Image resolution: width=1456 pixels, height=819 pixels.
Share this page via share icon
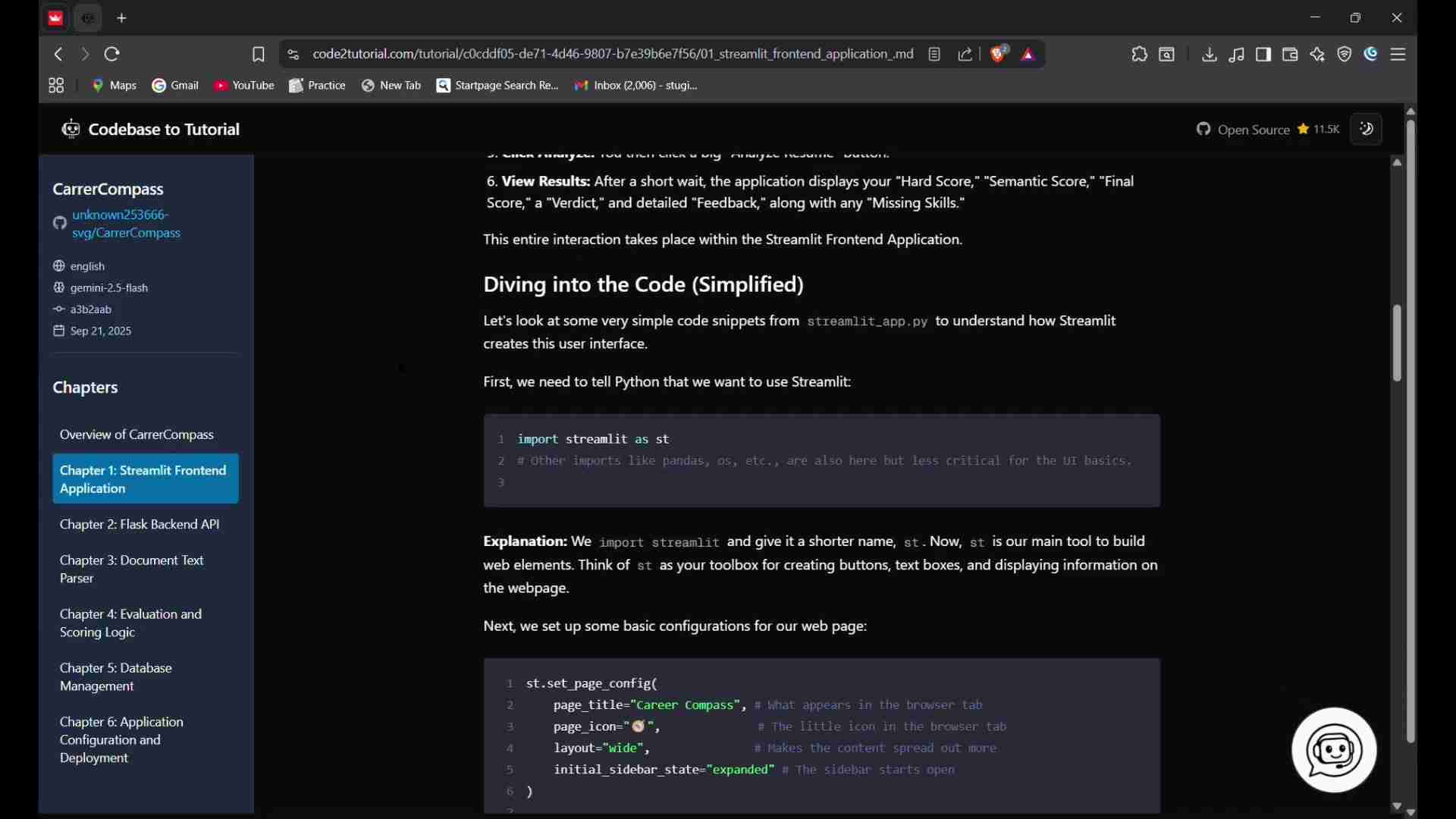pyautogui.click(x=966, y=55)
